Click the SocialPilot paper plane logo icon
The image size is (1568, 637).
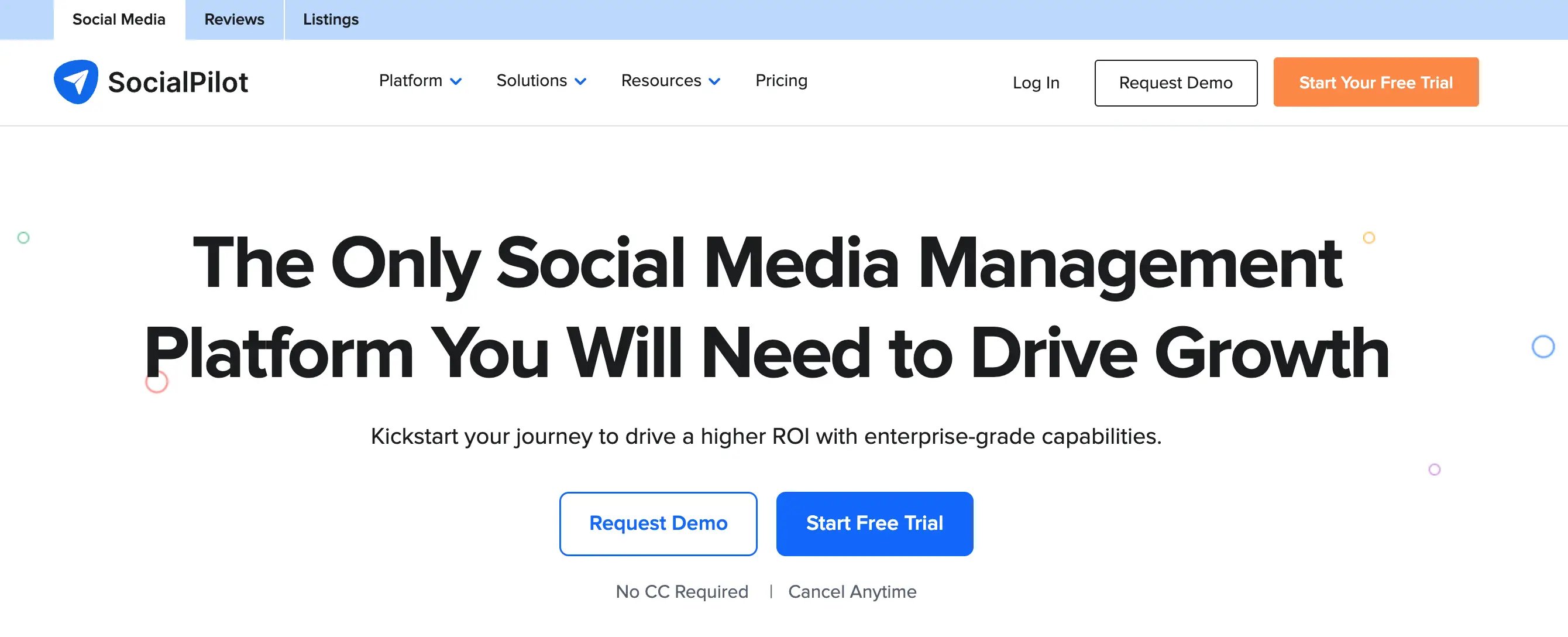coord(75,81)
